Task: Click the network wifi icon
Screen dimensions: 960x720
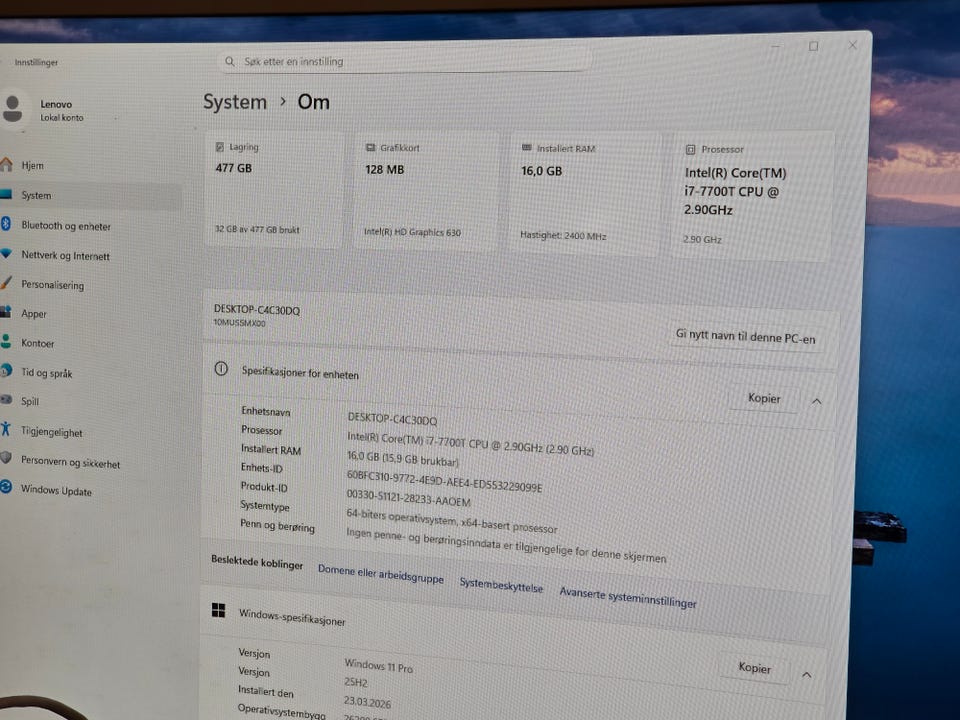Action: tap(6, 253)
